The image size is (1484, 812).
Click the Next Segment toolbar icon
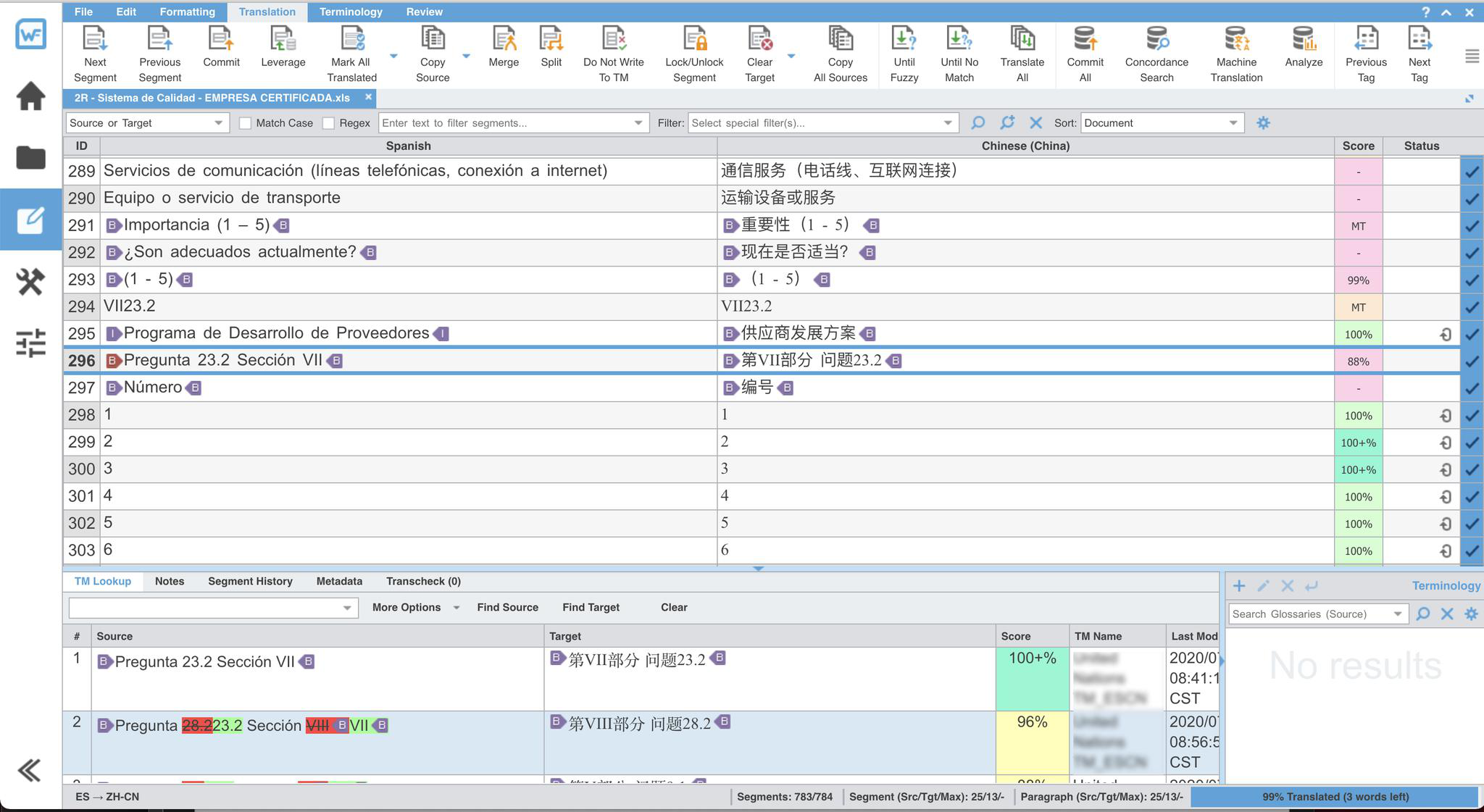point(95,38)
